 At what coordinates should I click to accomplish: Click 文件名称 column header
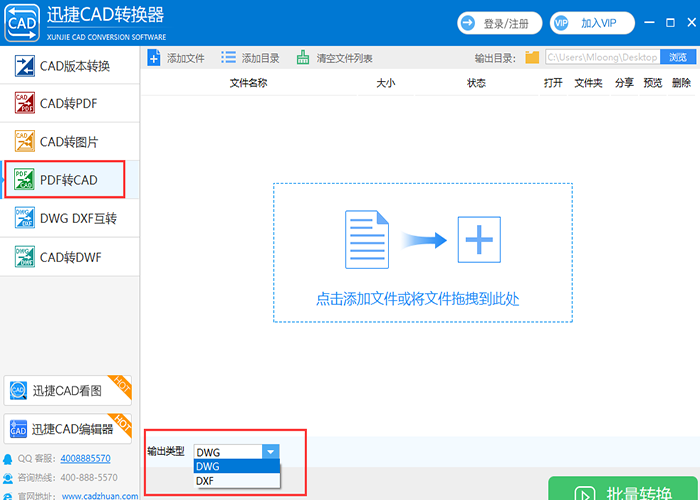(249, 83)
